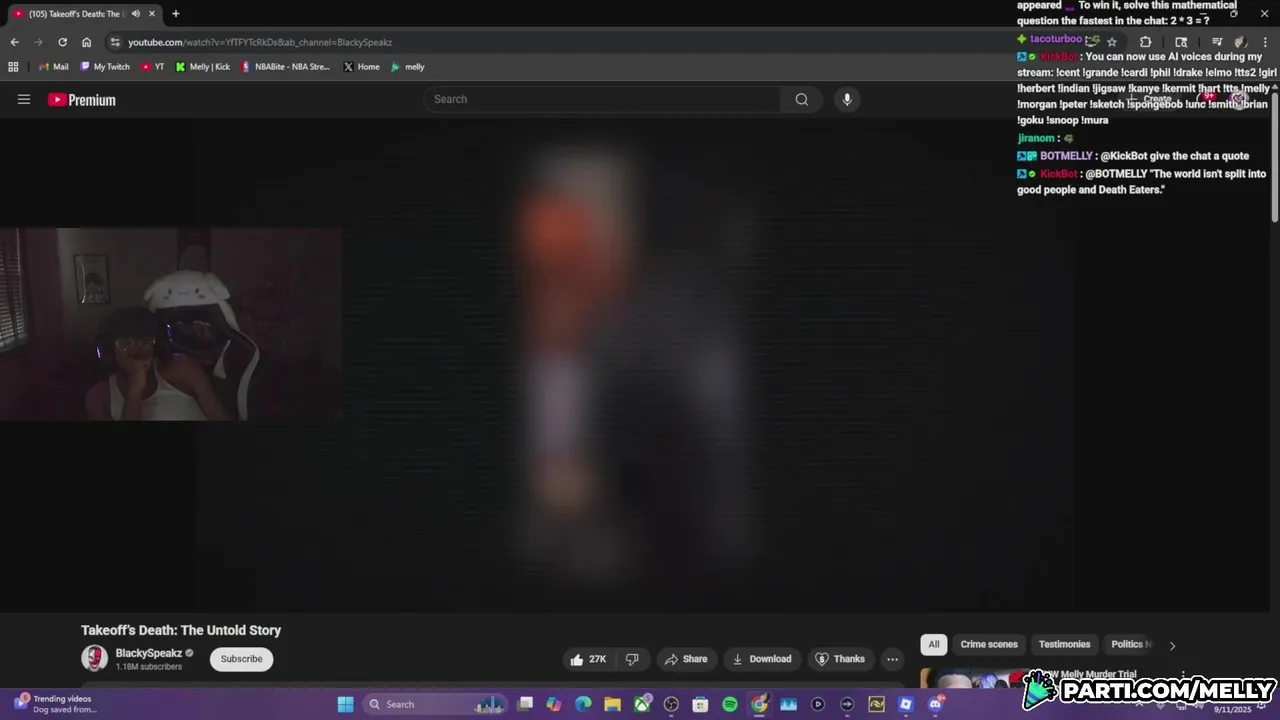Open the Chrome profile avatar
The height and width of the screenshot is (720, 1280).
pos(1241,42)
